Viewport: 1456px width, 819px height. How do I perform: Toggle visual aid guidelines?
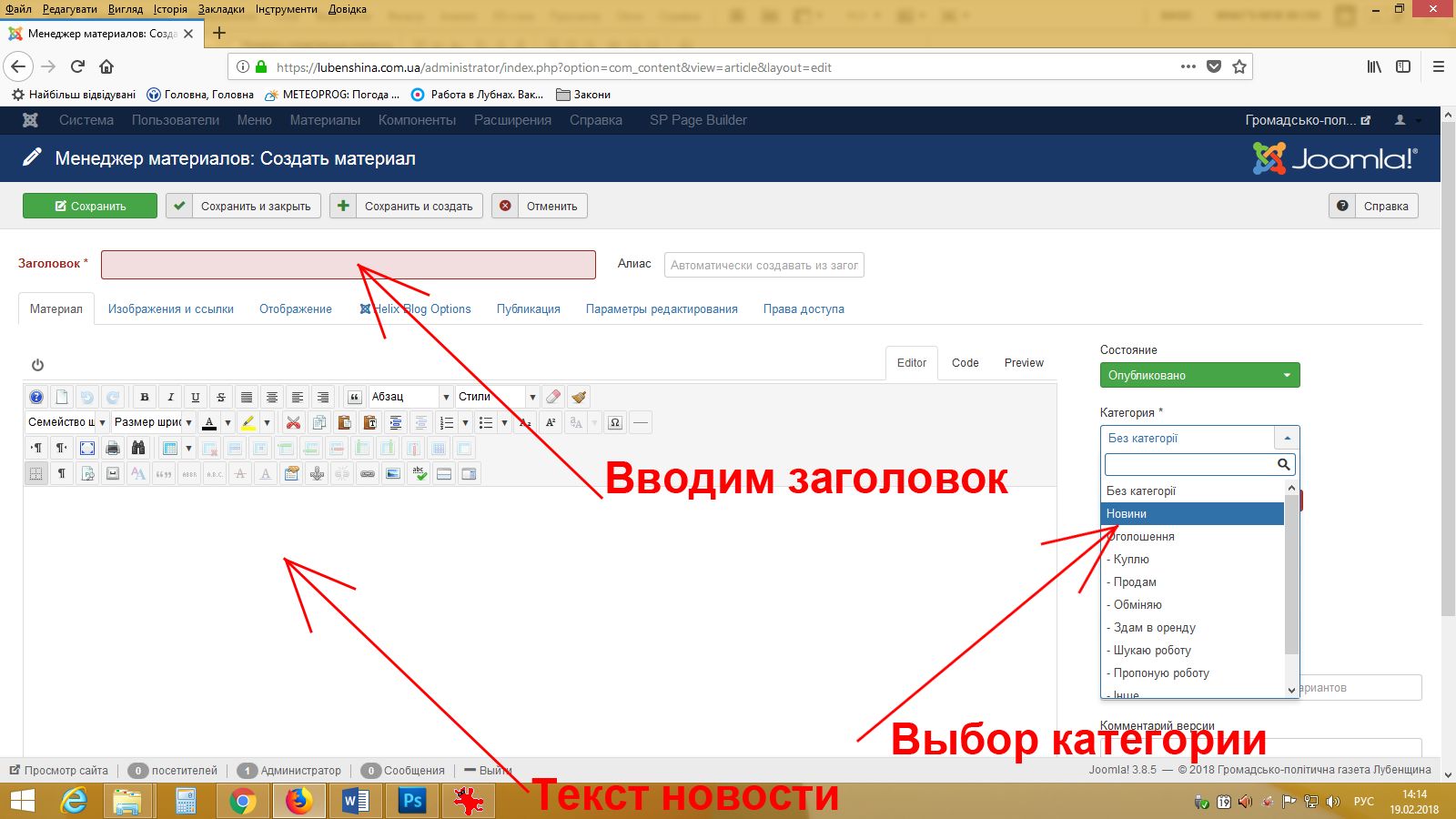(36, 473)
